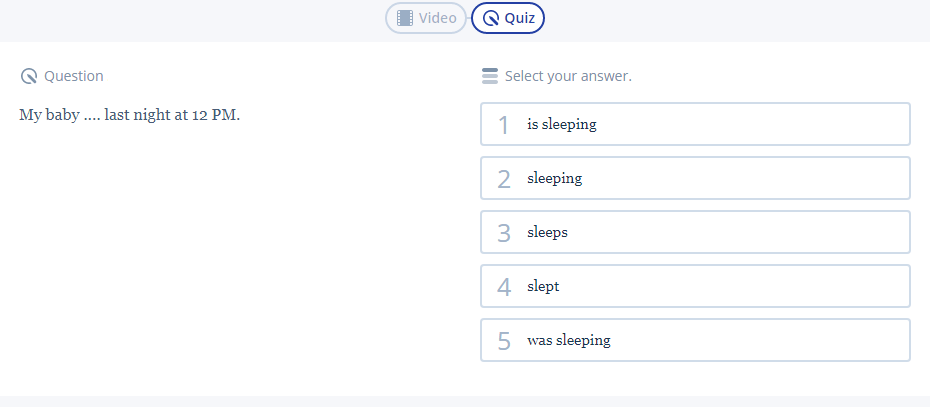The image size is (930, 407).
Task: Click the circular Q icon on Quiz tab
Action: tap(490, 18)
